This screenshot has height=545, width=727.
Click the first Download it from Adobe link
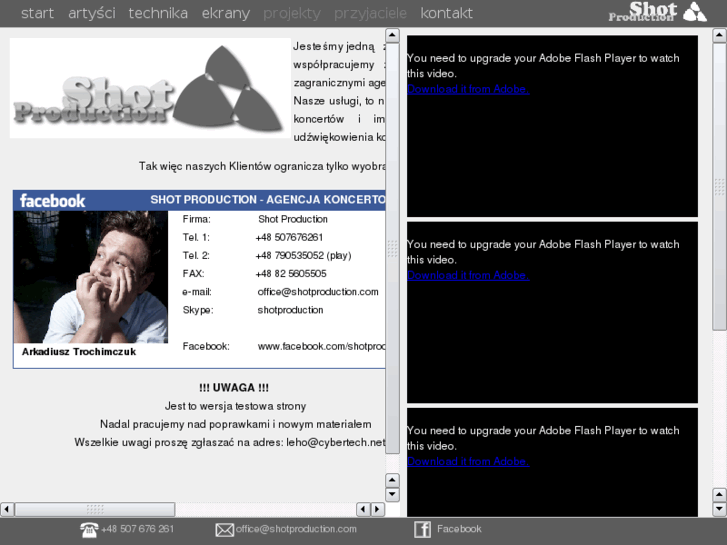(468, 89)
